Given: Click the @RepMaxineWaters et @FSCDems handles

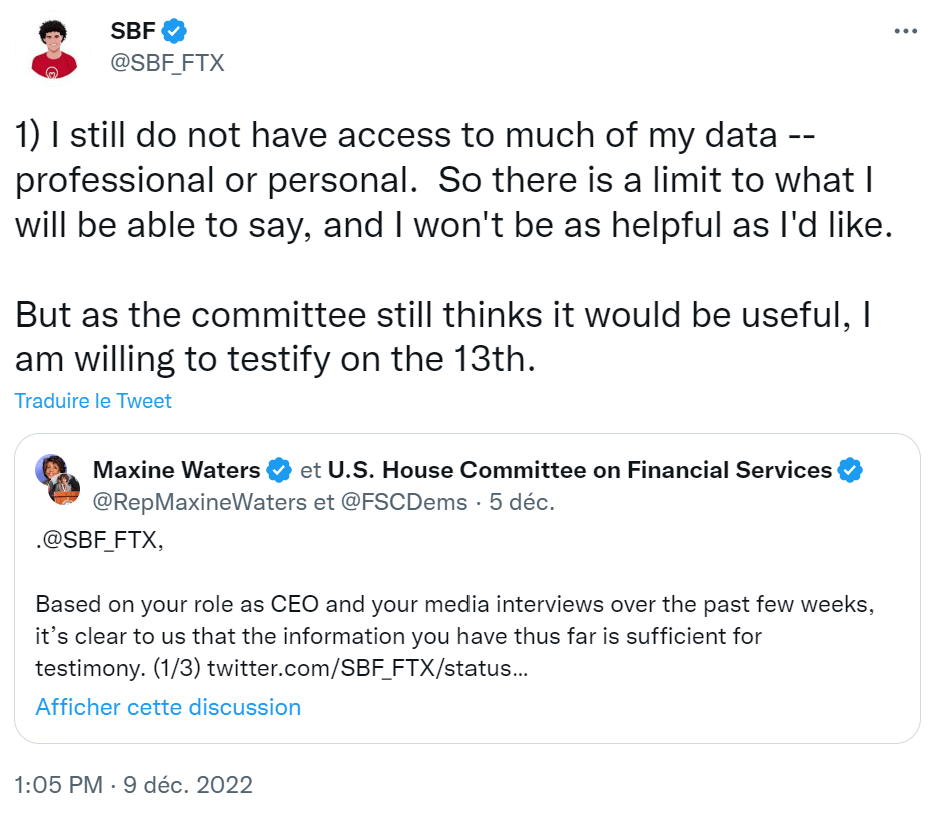Looking at the screenshot, I should click(279, 502).
